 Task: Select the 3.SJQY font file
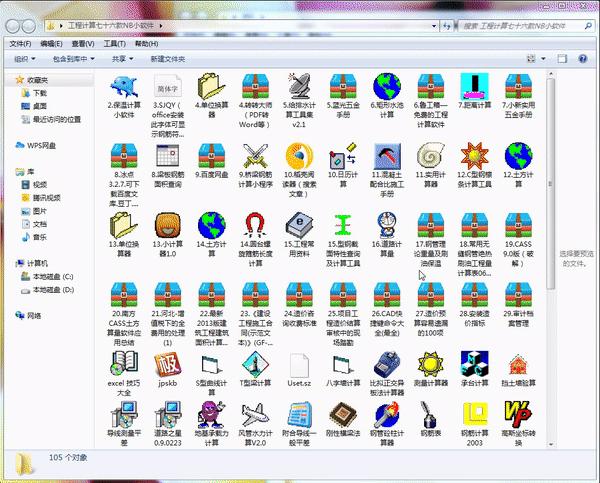[x=168, y=86]
